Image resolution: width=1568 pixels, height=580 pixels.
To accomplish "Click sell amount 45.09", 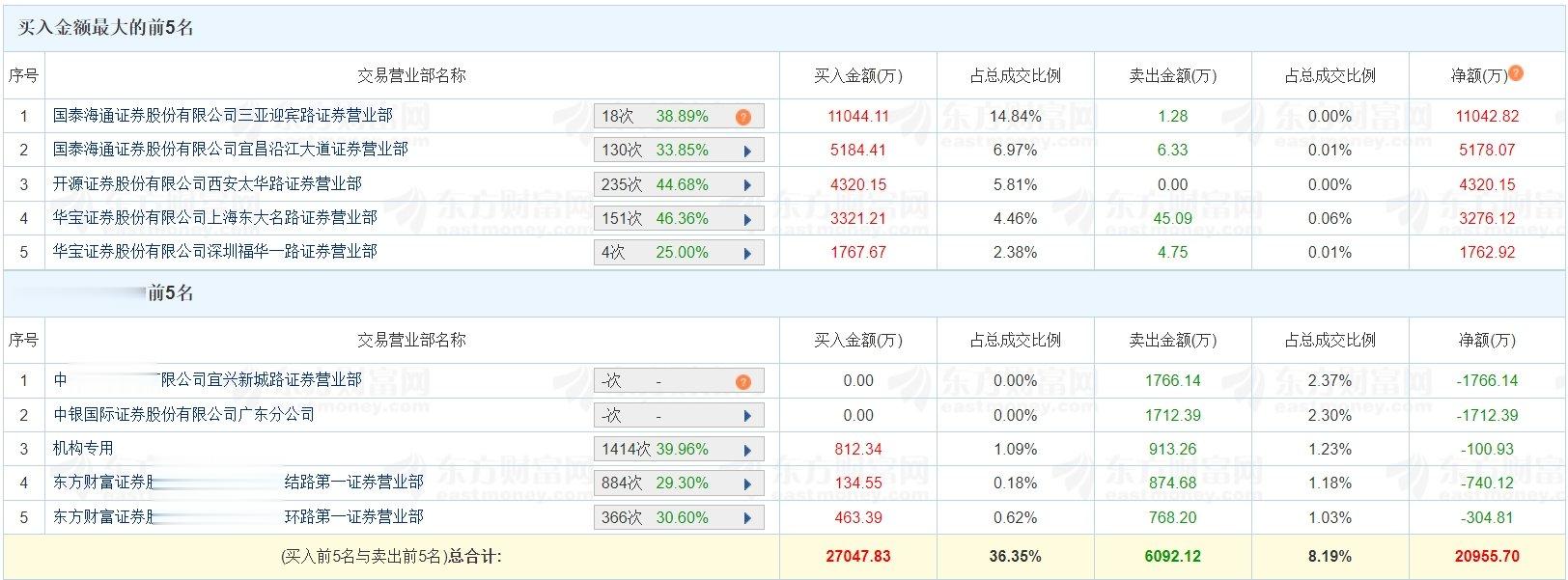I will [1173, 218].
